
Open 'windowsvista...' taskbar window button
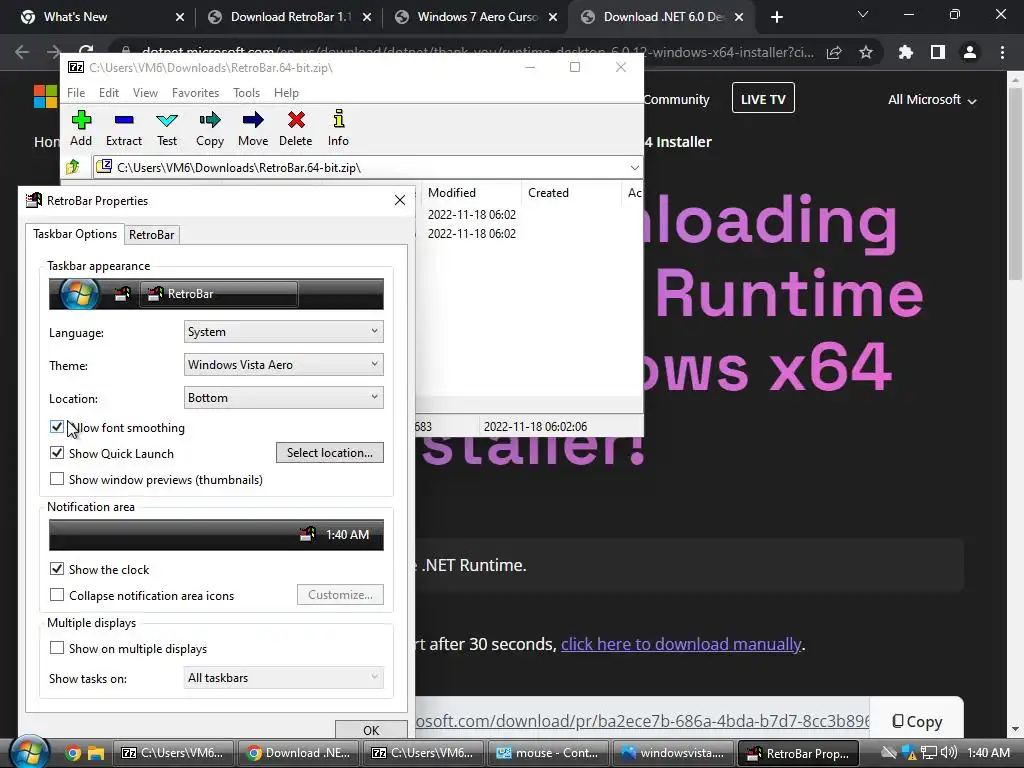coord(673,753)
